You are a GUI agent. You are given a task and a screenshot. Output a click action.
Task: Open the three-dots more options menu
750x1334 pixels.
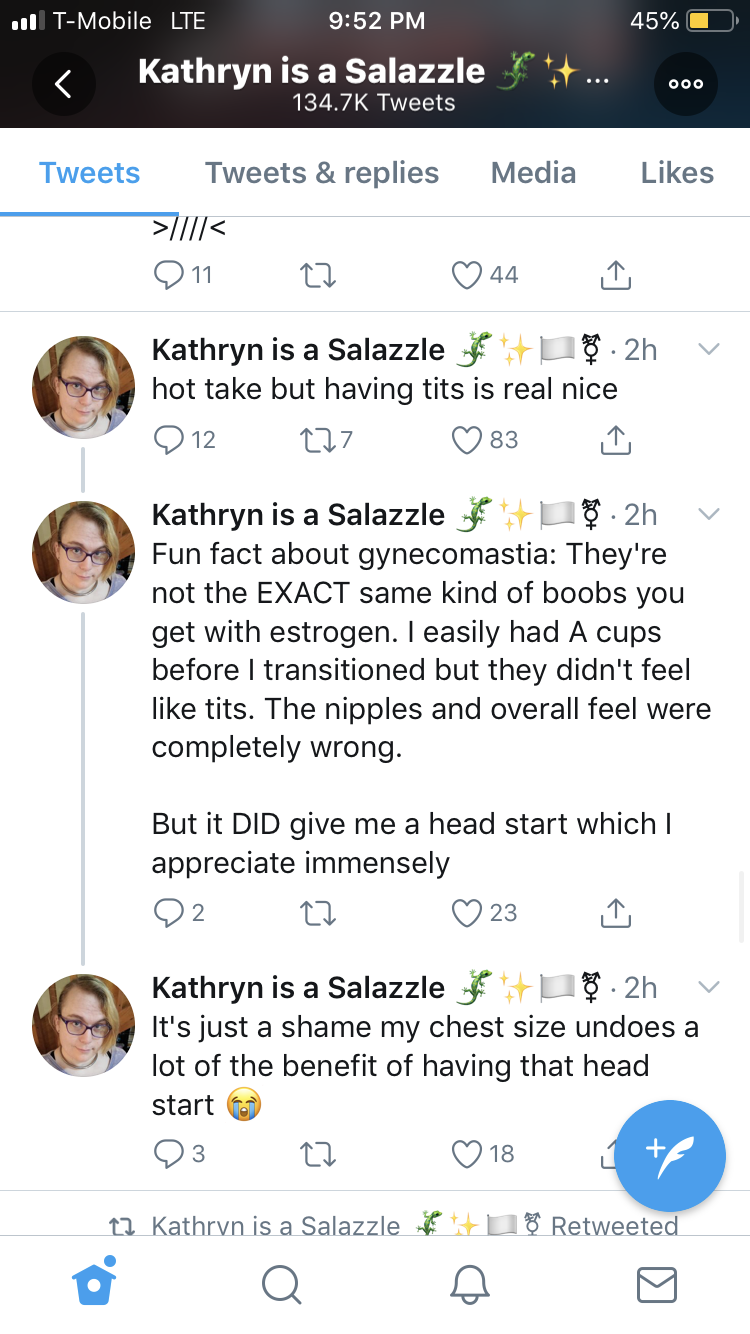[686, 84]
